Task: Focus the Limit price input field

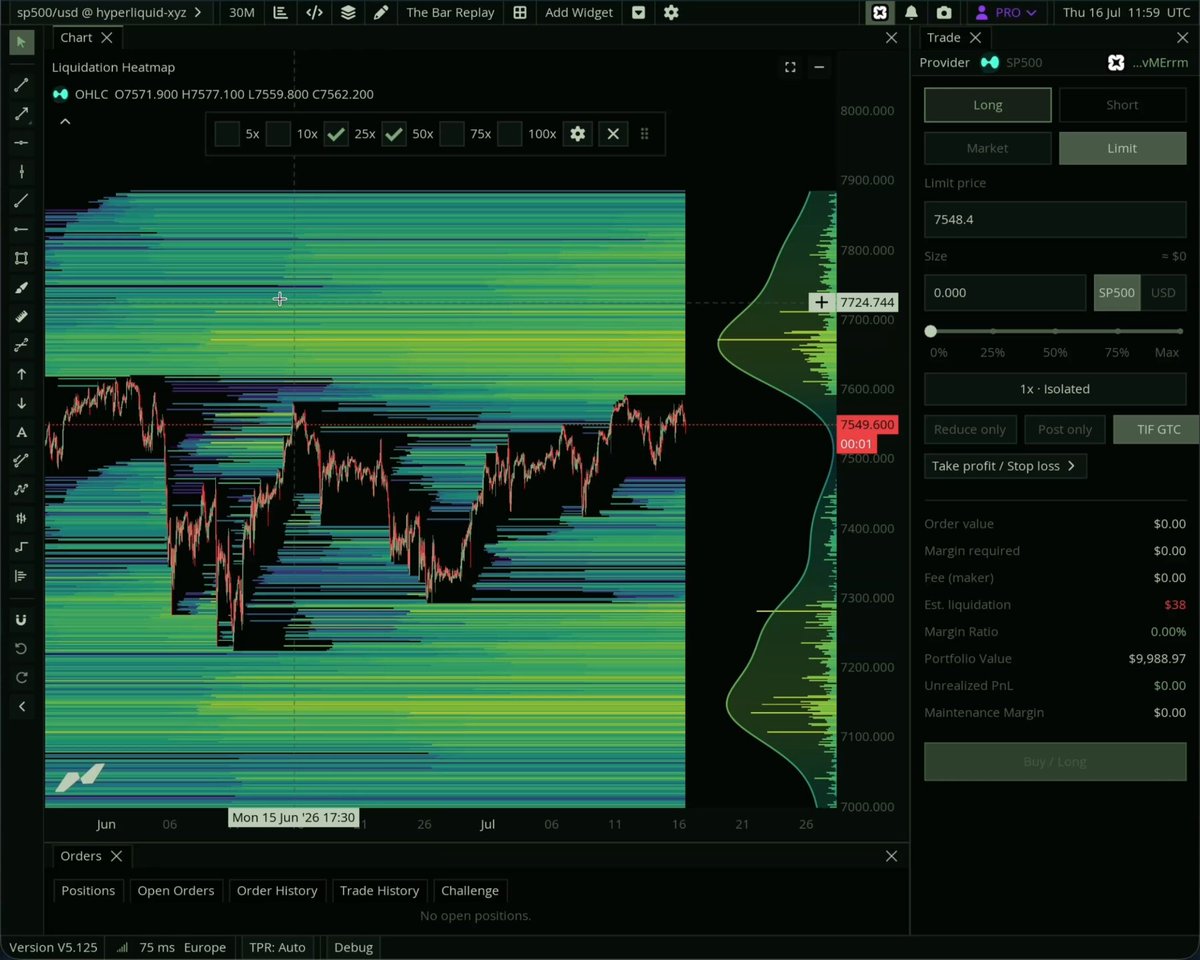Action: pos(1055,219)
